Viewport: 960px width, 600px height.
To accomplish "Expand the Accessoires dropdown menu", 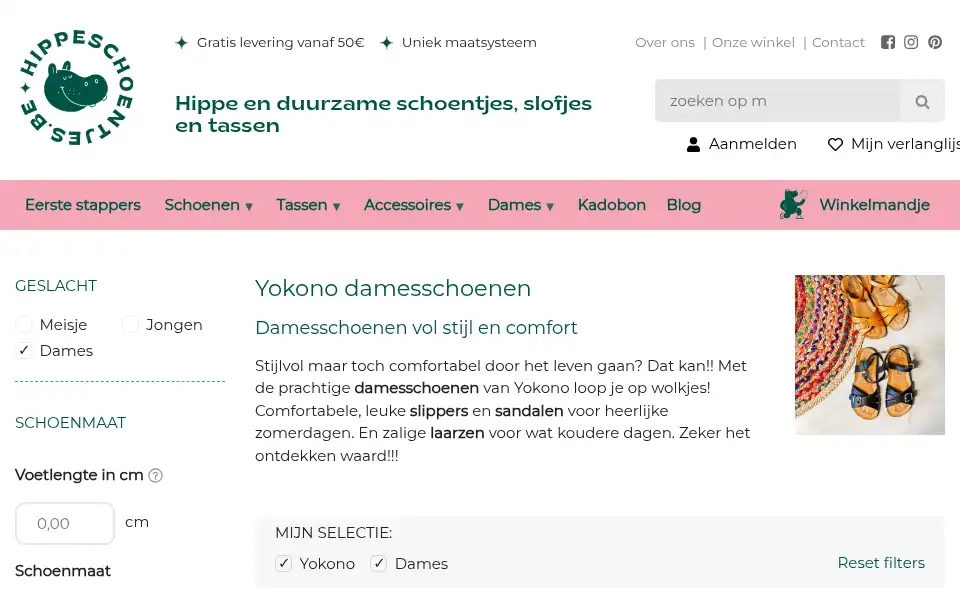I will [x=414, y=205].
